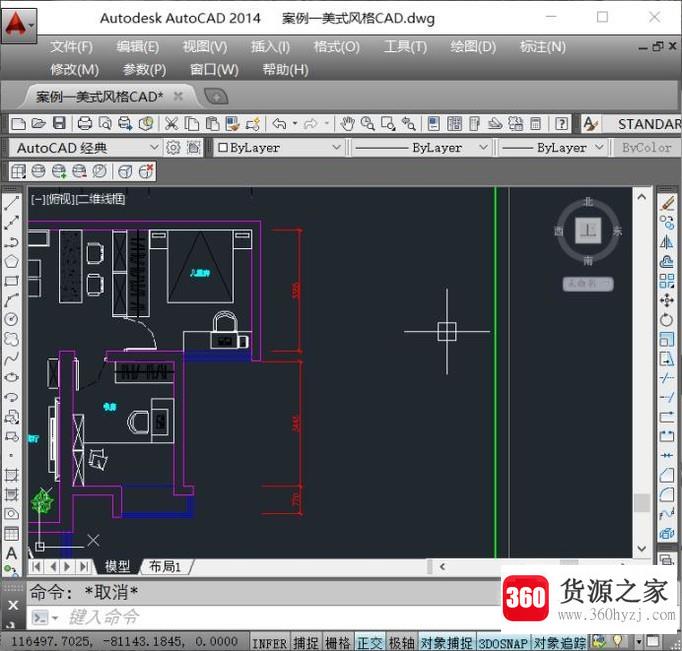Click the vertical scrollbar down arrow
682x651 pixels.
tap(642, 548)
